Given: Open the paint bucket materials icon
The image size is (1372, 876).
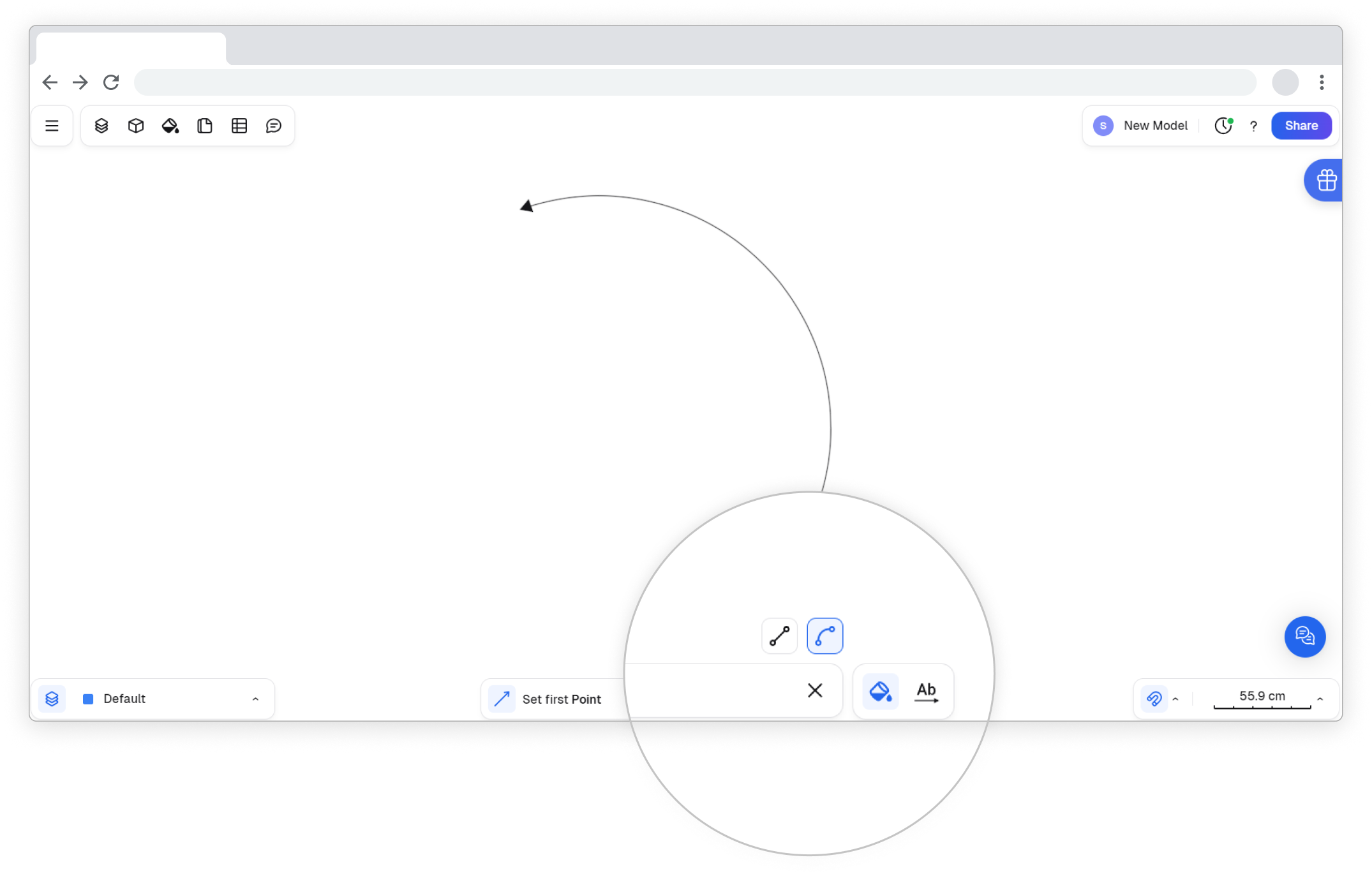Looking at the screenshot, I should tap(170, 126).
